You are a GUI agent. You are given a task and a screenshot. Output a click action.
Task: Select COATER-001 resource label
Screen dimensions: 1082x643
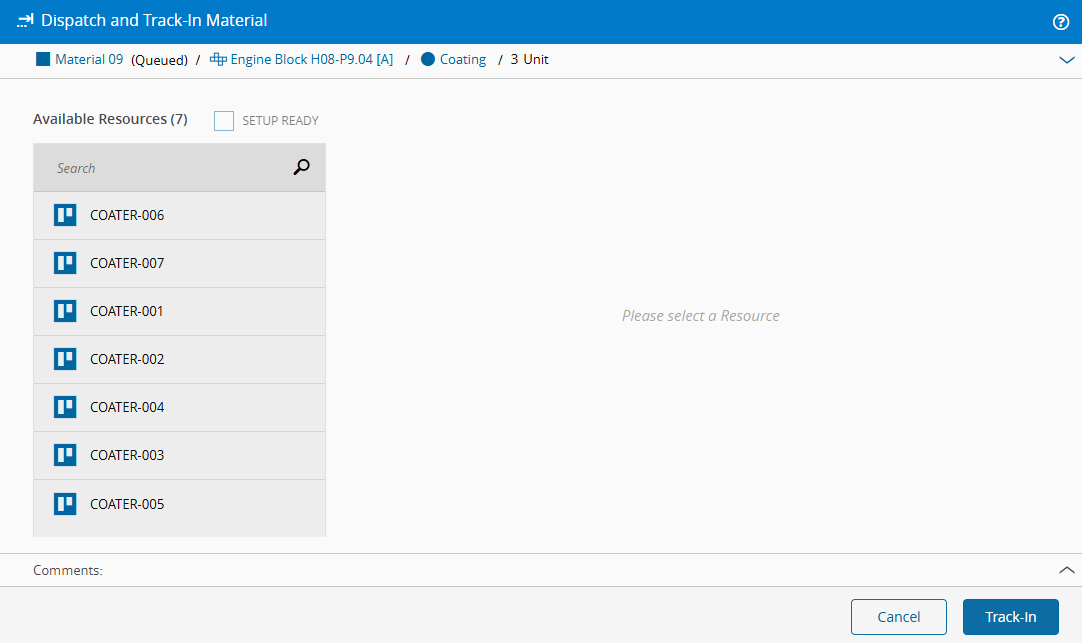click(x=127, y=311)
